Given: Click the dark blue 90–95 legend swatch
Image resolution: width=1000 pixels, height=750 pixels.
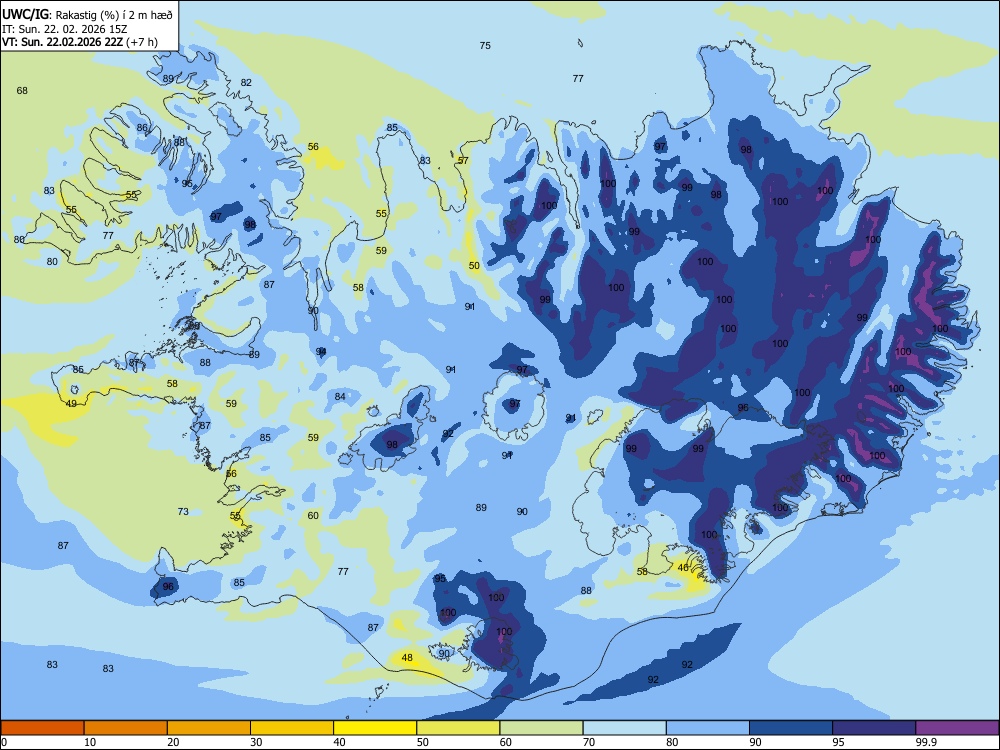Looking at the screenshot, I should click(x=791, y=728).
